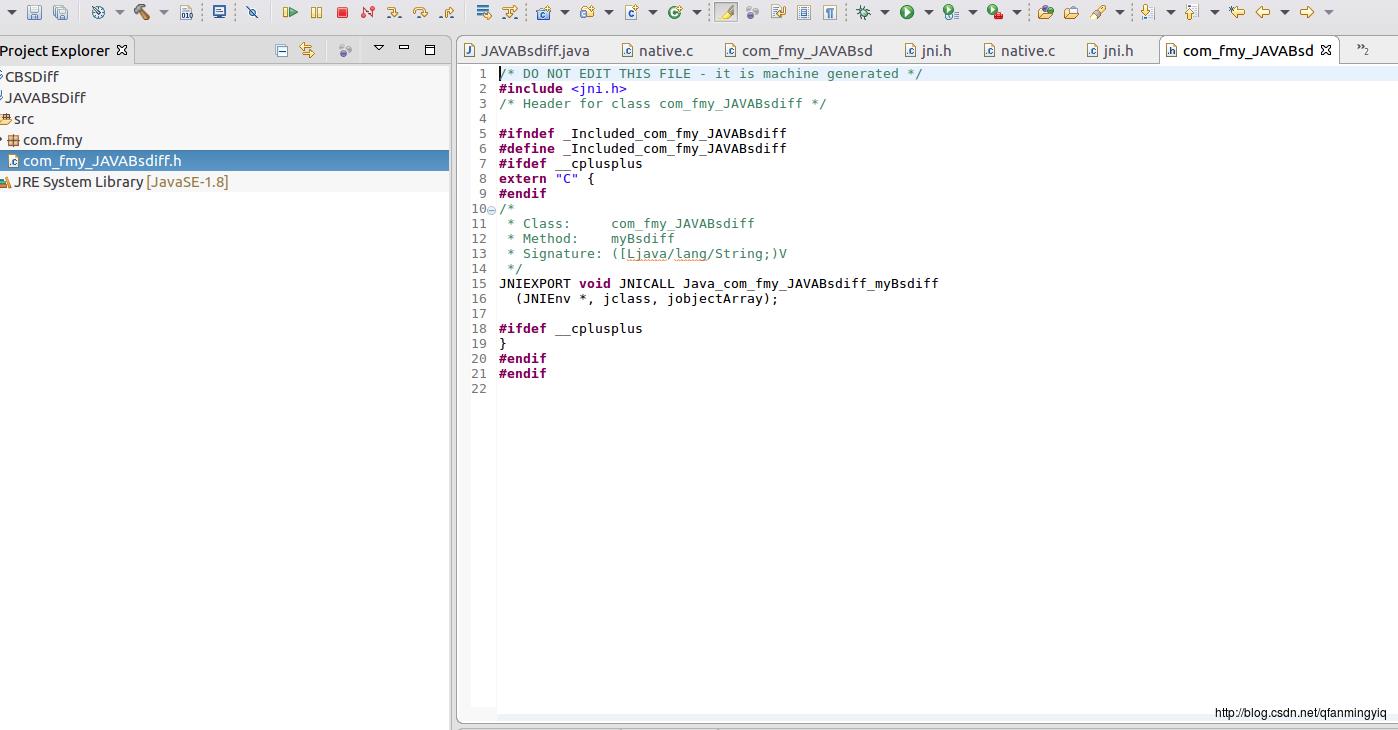The image size is (1398, 730).
Task: Switch to the JAVABsdiff.java tab
Action: click(x=526, y=50)
